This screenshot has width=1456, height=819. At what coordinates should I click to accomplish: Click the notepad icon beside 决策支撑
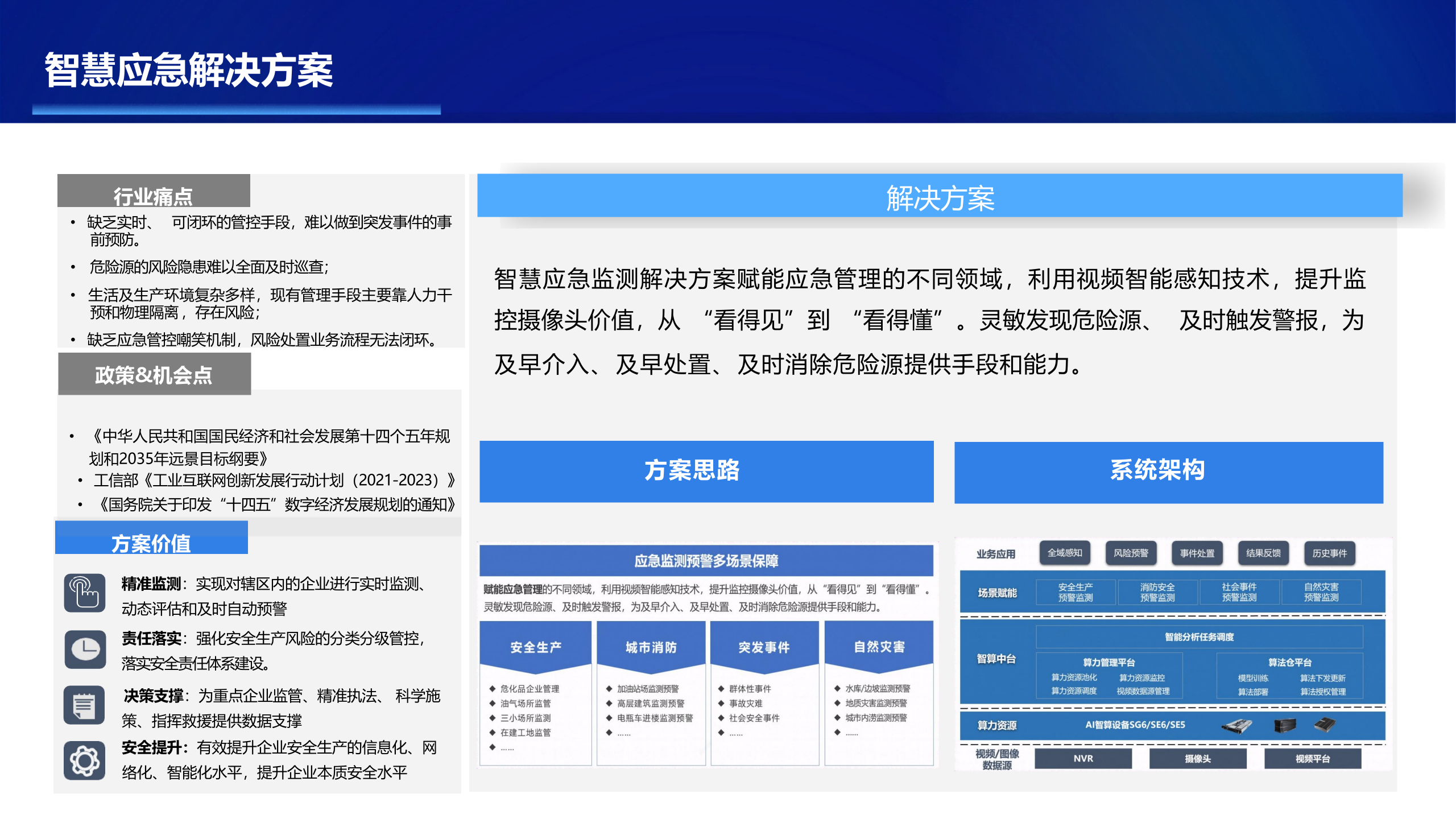coord(85,705)
